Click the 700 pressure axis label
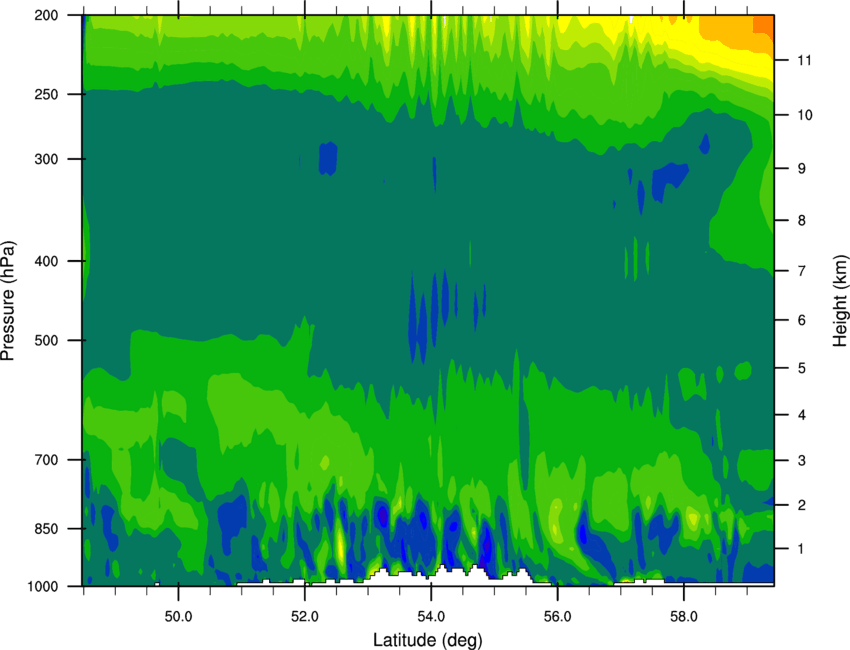Screen dimensions: 850x650 pyautogui.click(x=46, y=460)
